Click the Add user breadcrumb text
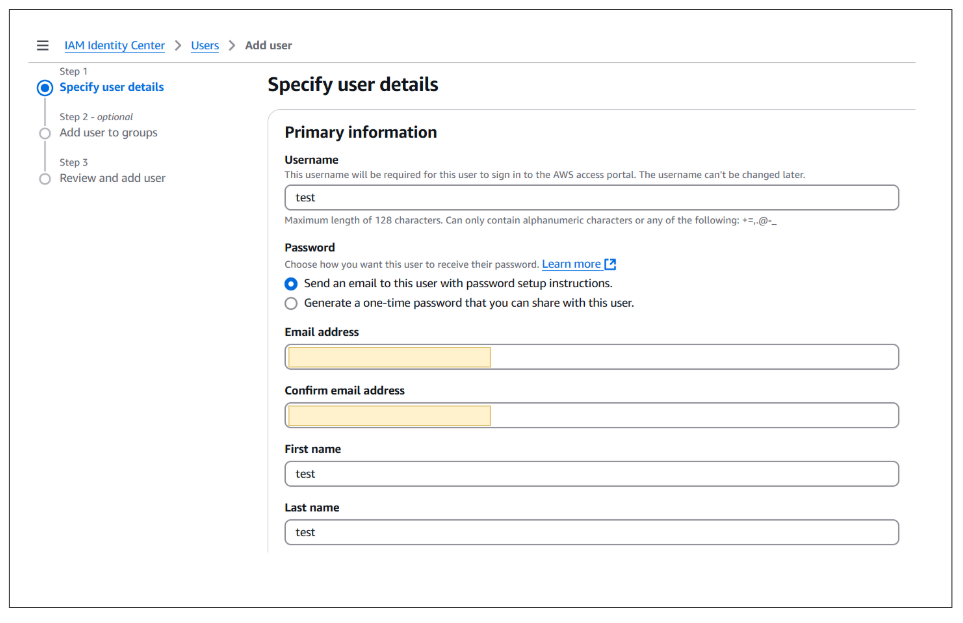 coord(268,46)
